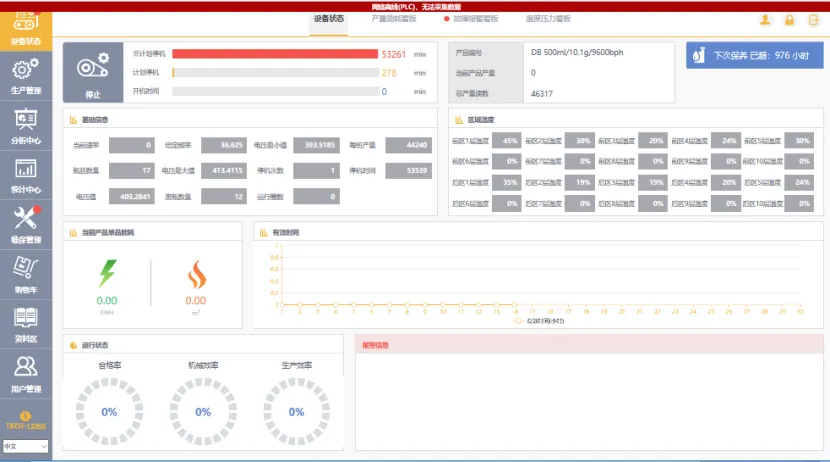The height and width of the screenshot is (462, 830).
Task: Open 维保管理 maintenance wrench icon
Action: coord(26,223)
